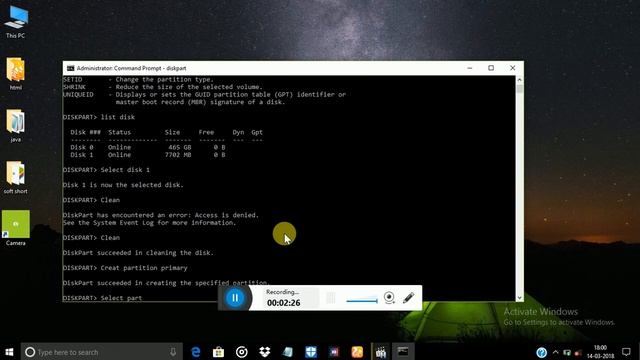
Task: Open the blue shield app on taskbar
Action: 311,352
